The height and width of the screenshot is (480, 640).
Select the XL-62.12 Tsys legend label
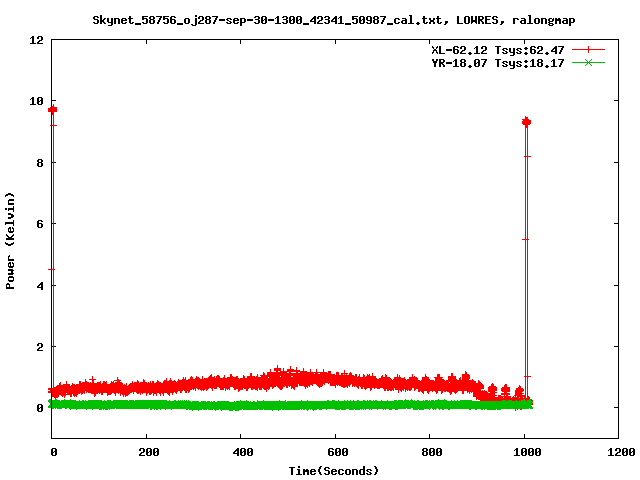click(x=492, y=49)
